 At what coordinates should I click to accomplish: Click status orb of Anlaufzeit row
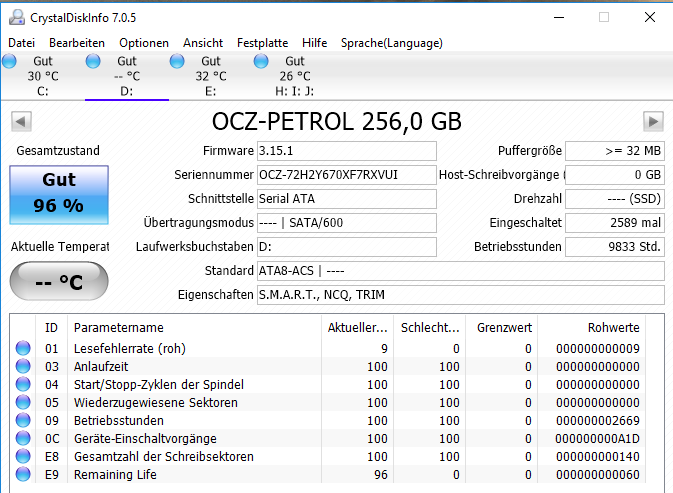(x=23, y=366)
